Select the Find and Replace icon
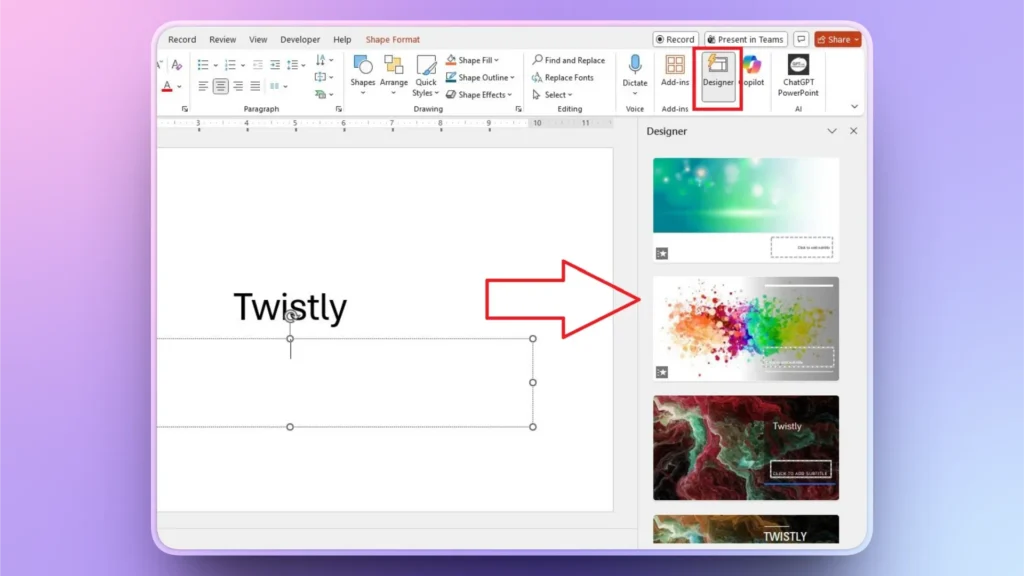 tap(568, 59)
